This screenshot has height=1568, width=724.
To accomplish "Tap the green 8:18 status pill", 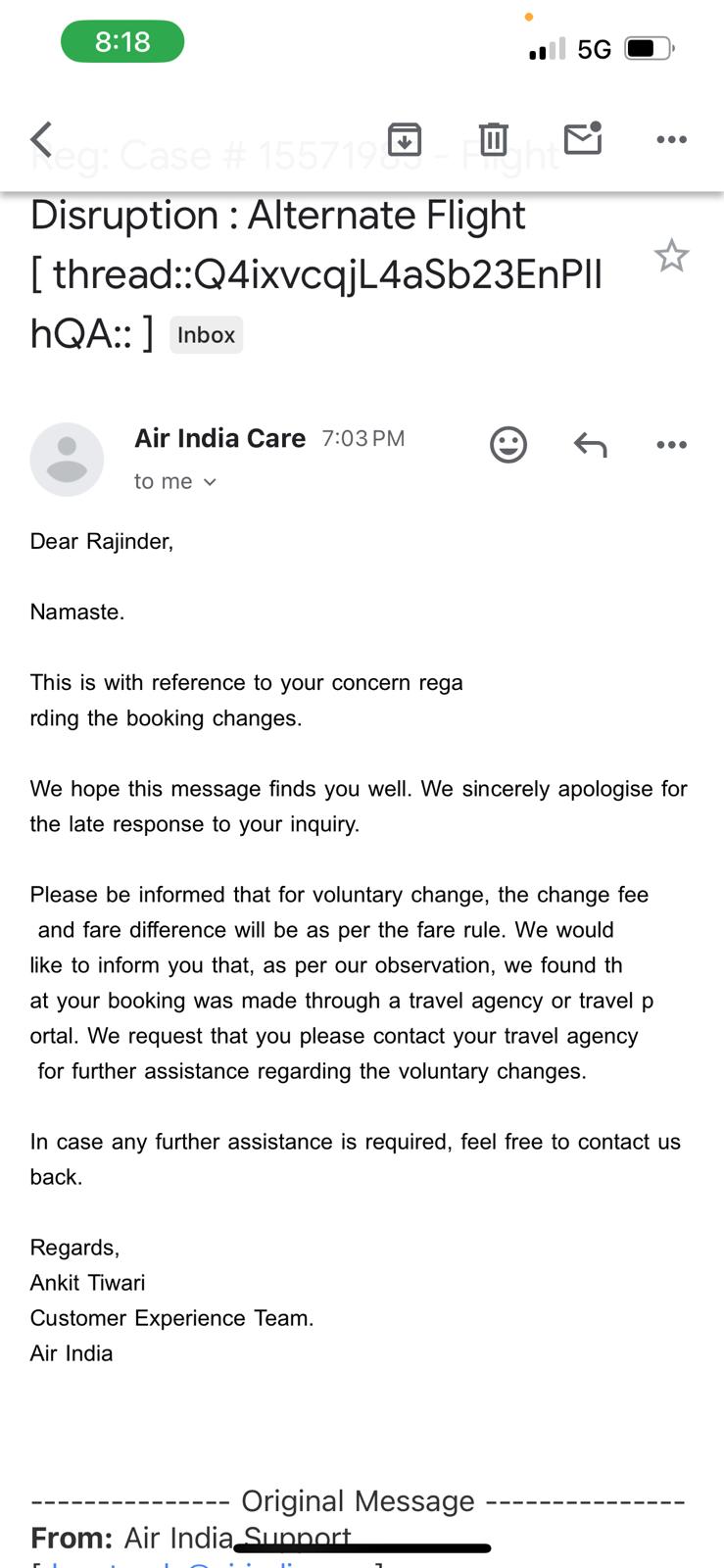I will click(122, 42).
